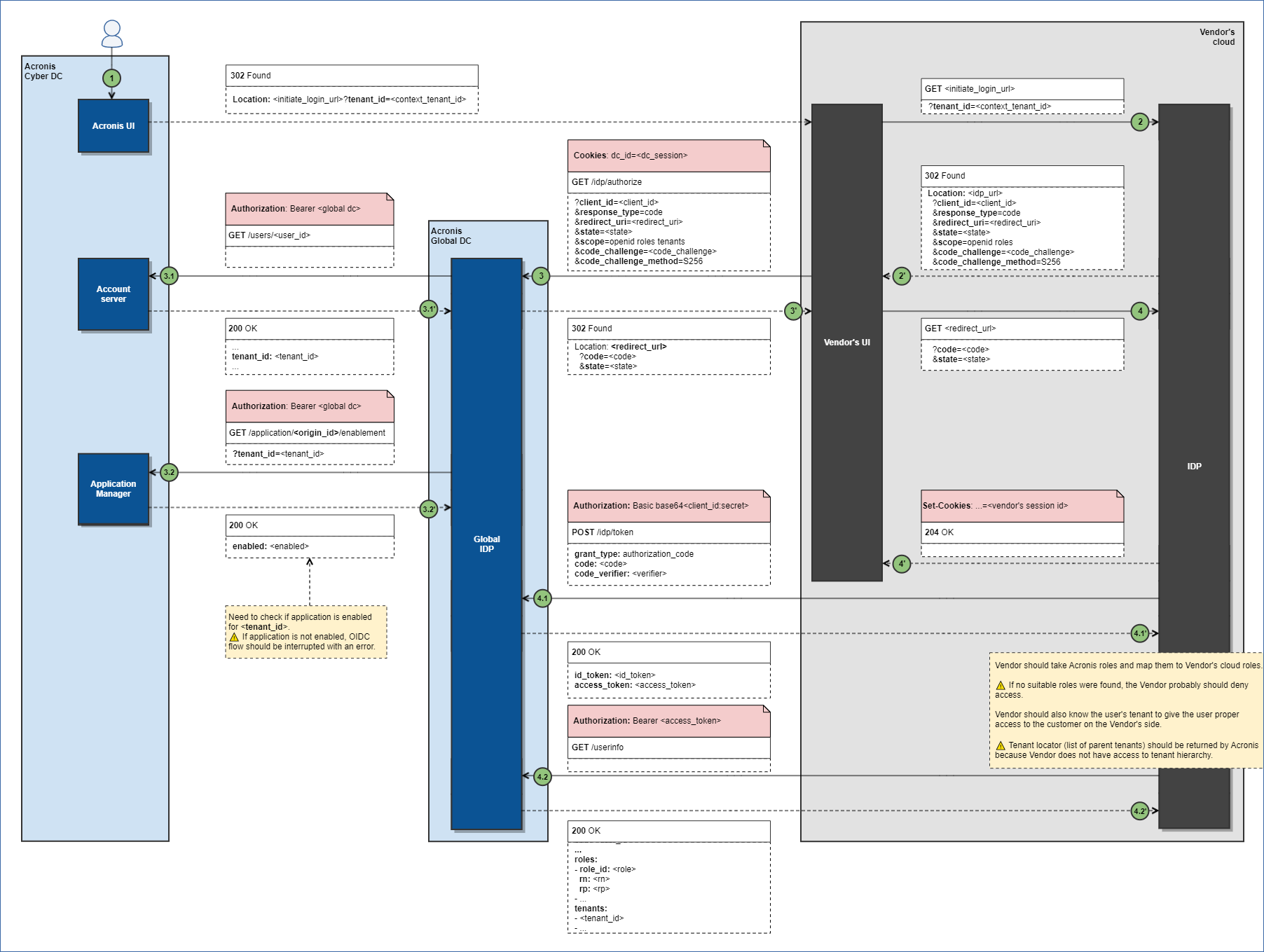Click the 'Acronis Cyber DC' container label
This screenshot has height=952, width=1264.
[x=43, y=71]
